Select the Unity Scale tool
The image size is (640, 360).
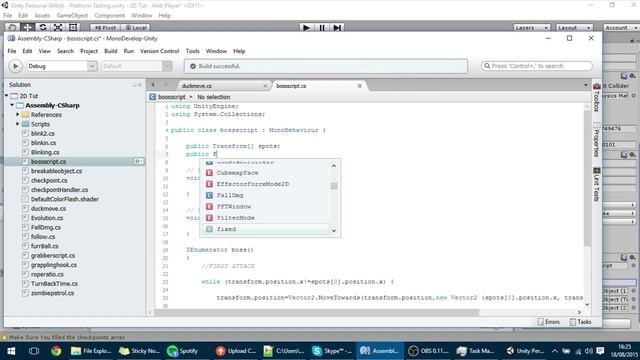click(x=58, y=27)
